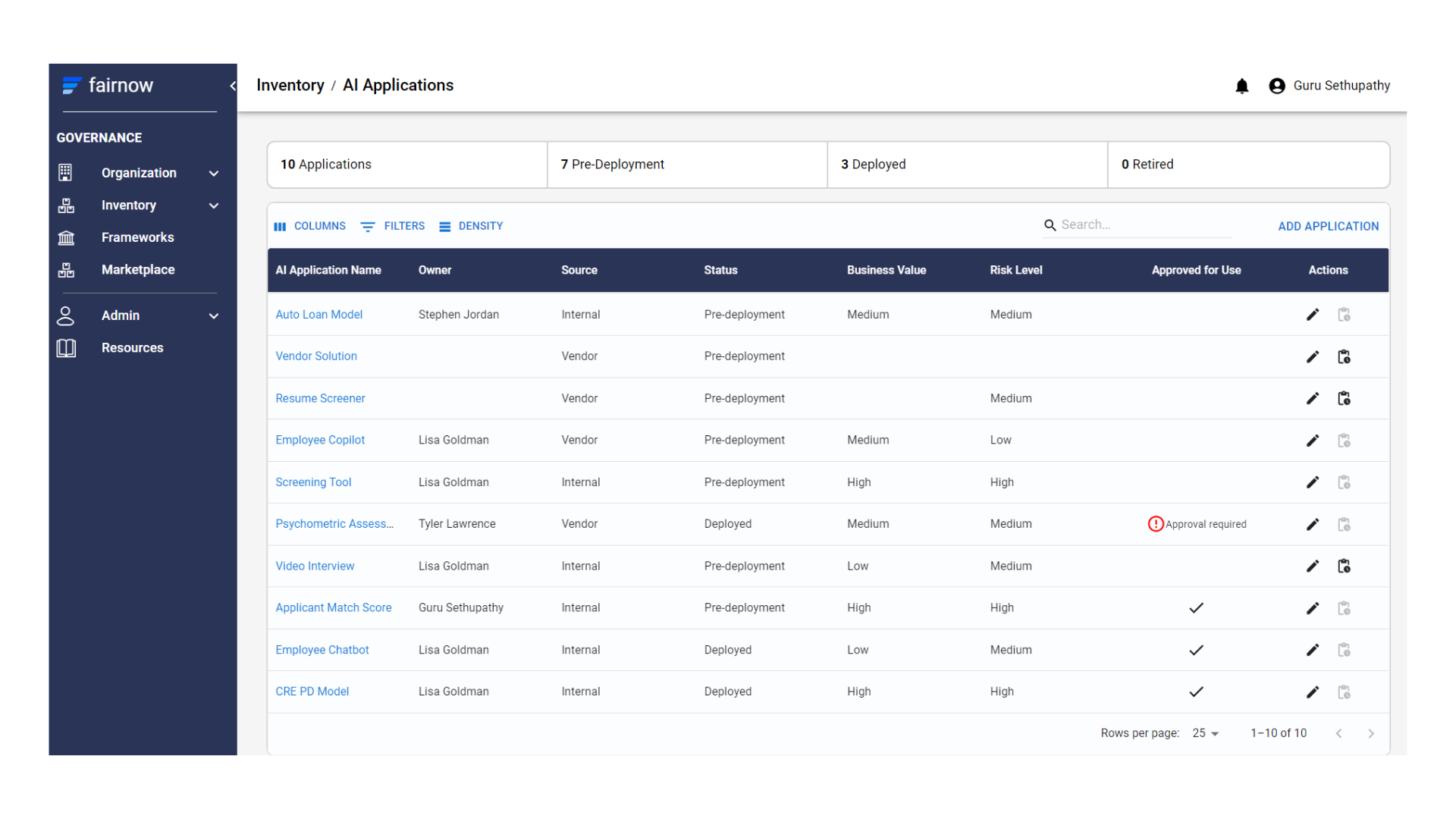1456x819 pixels.
Task: Select the Columns icon above the table
Action: (x=281, y=226)
